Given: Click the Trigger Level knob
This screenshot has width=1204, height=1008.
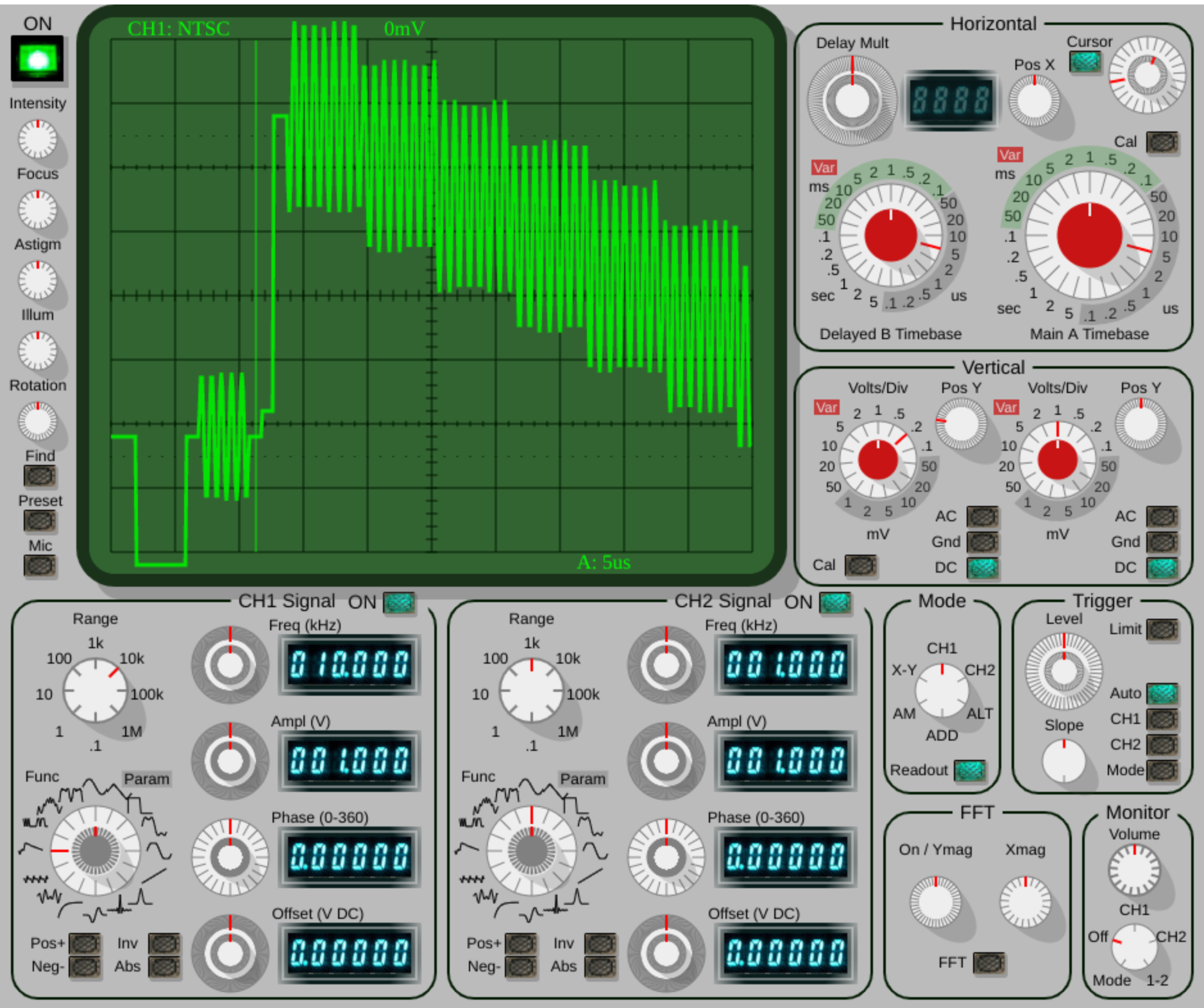Looking at the screenshot, I should (1064, 671).
